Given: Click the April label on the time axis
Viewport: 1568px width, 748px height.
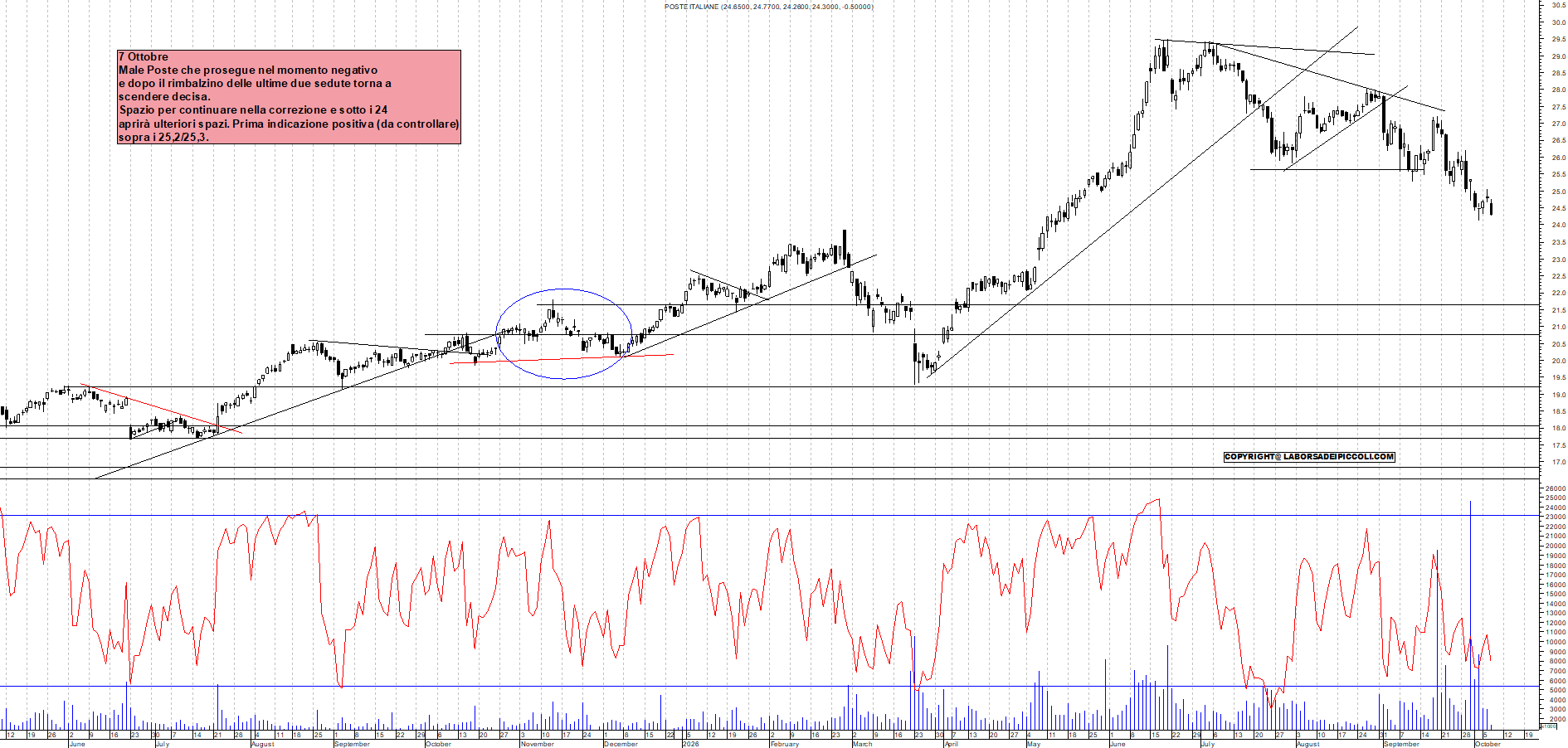Looking at the screenshot, I should tap(952, 744).
